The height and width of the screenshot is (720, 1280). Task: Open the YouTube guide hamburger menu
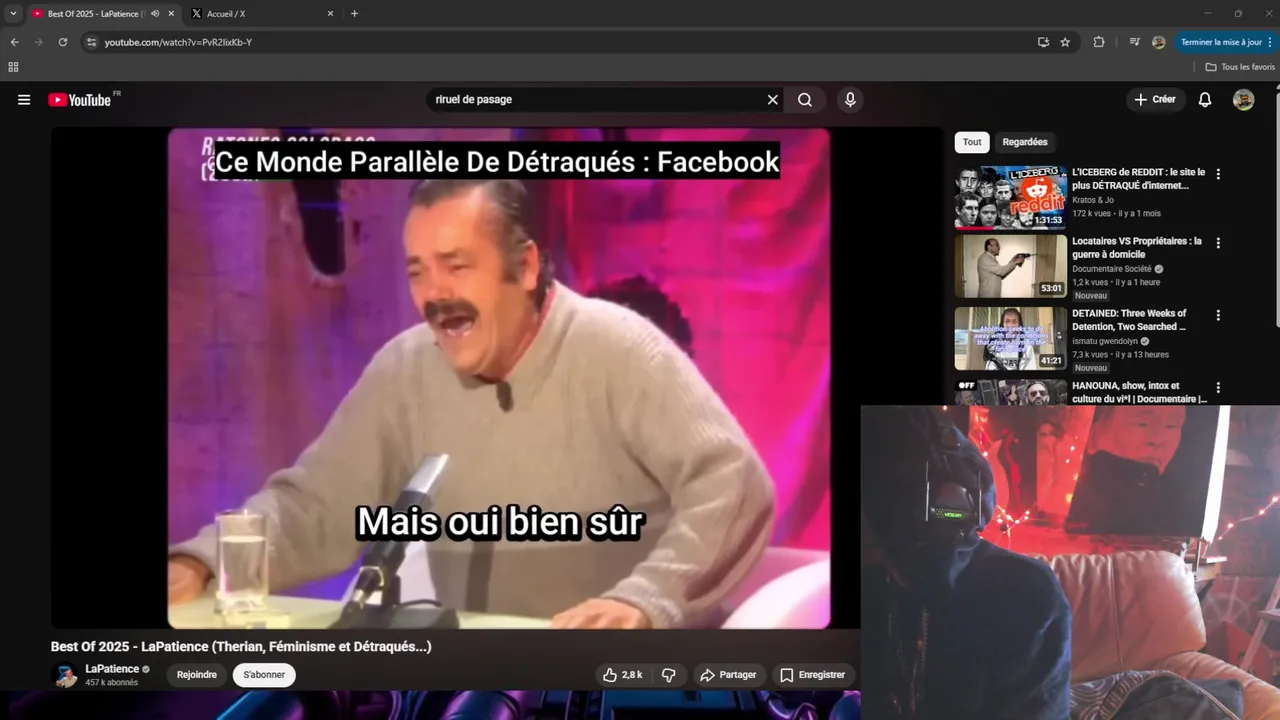tap(24, 100)
